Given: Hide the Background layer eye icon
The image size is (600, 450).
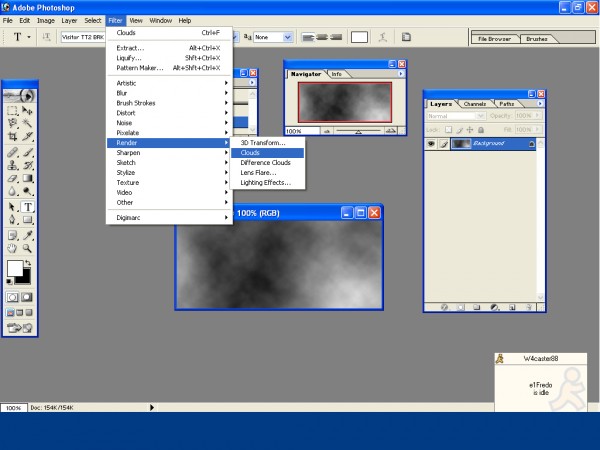Looking at the screenshot, I should point(431,144).
